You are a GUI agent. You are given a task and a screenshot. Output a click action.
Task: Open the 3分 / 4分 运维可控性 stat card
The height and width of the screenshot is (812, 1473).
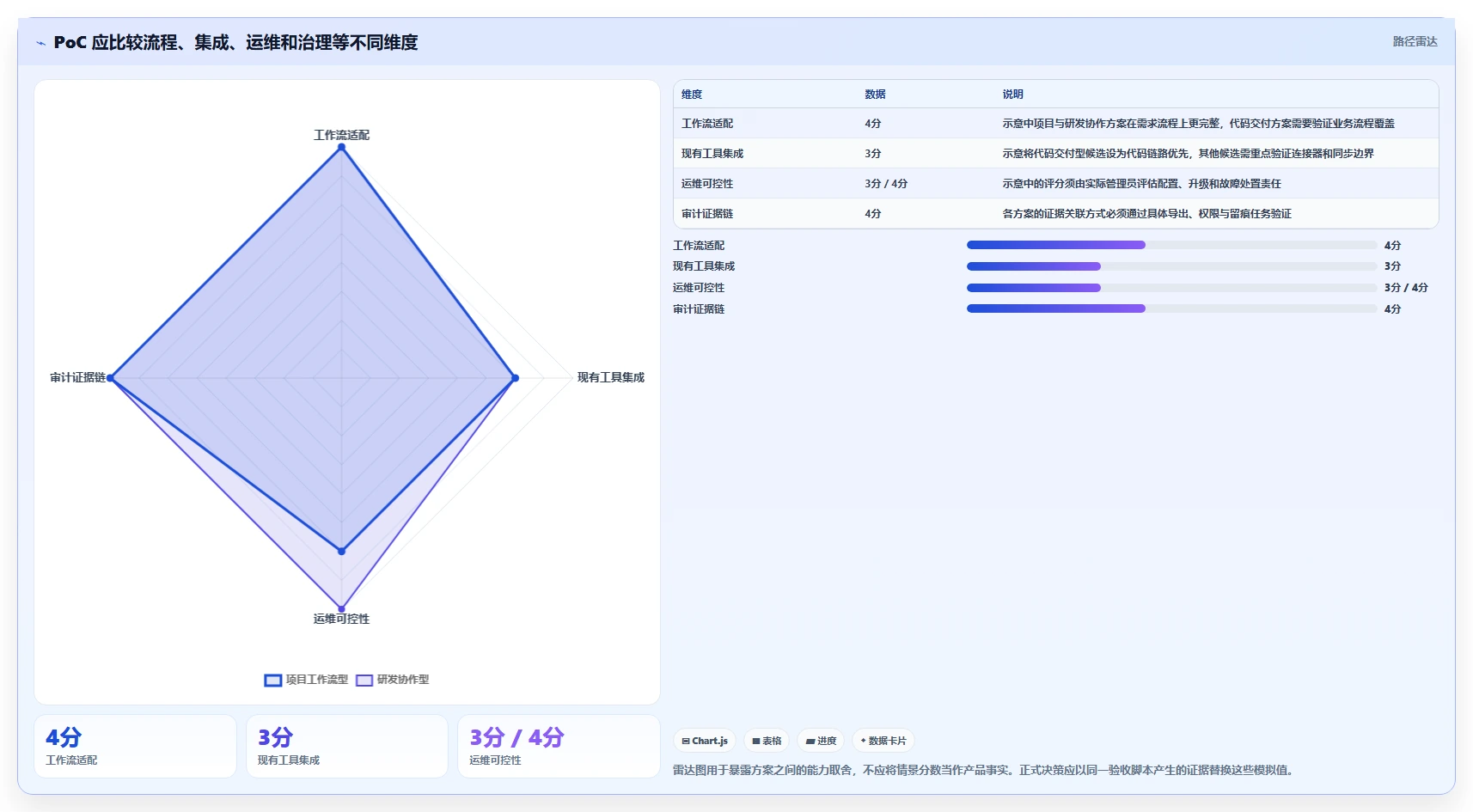click(x=559, y=747)
